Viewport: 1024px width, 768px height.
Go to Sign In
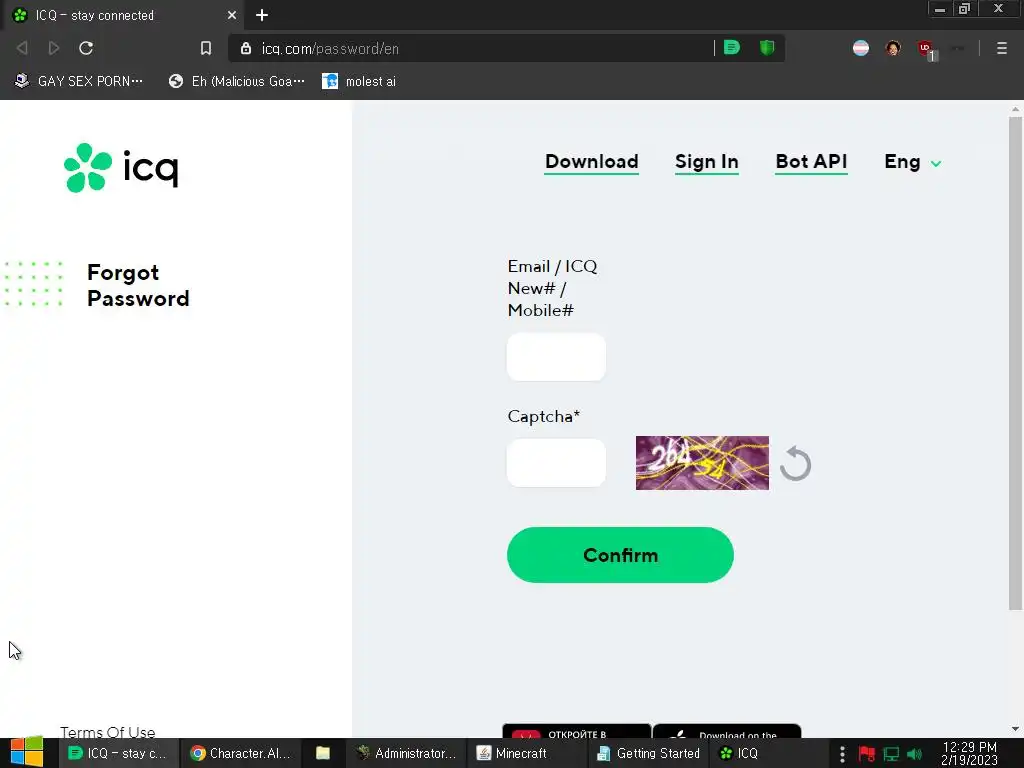tap(707, 162)
